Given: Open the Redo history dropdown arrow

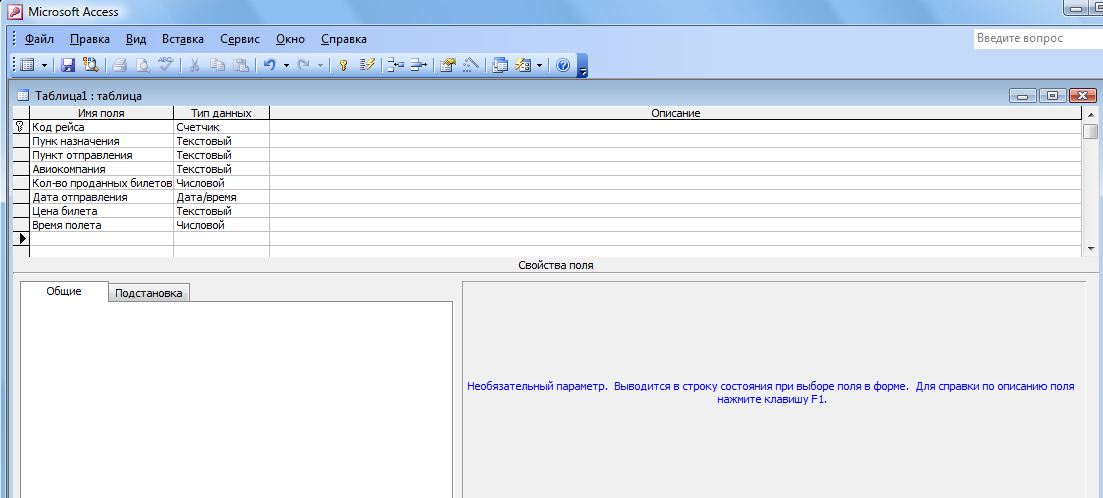Looking at the screenshot, I should pyautogui.click(x=321, y=65).
